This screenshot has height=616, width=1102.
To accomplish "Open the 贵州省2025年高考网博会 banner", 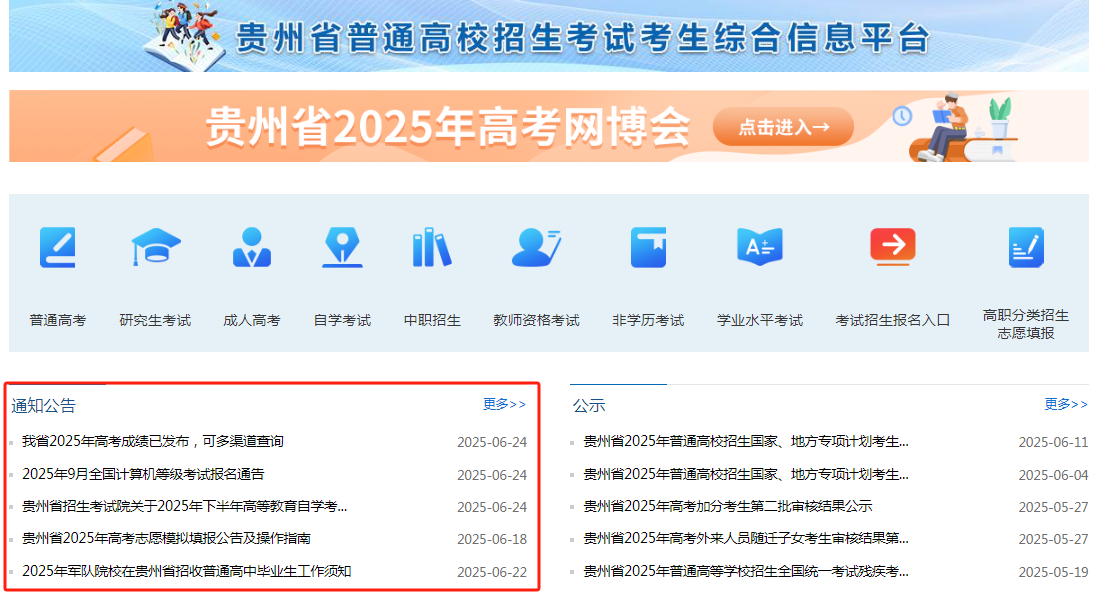I will coord(548,126).
